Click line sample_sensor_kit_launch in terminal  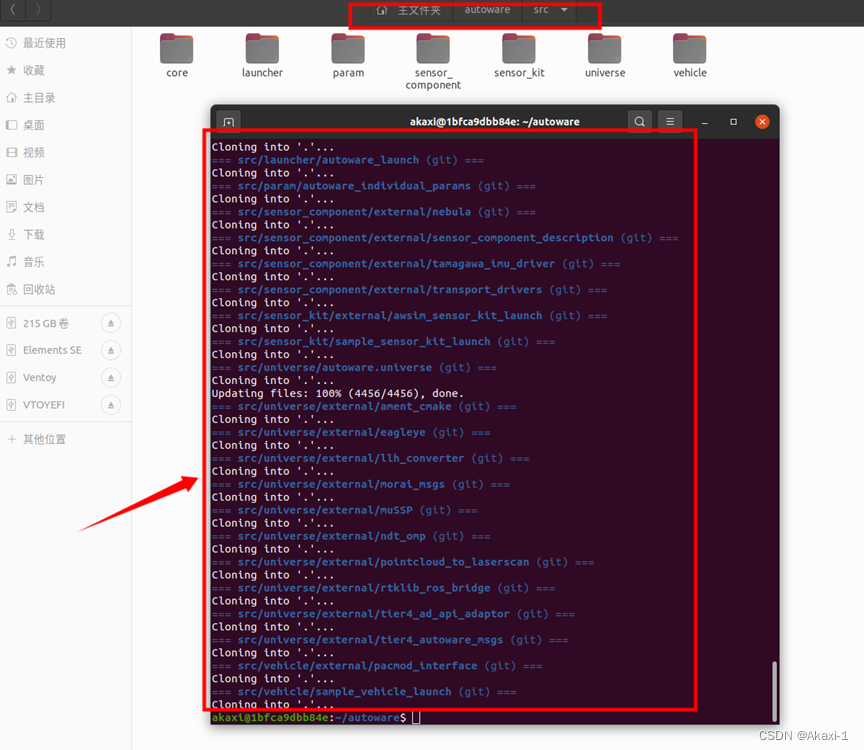click(x=384, y=342)
